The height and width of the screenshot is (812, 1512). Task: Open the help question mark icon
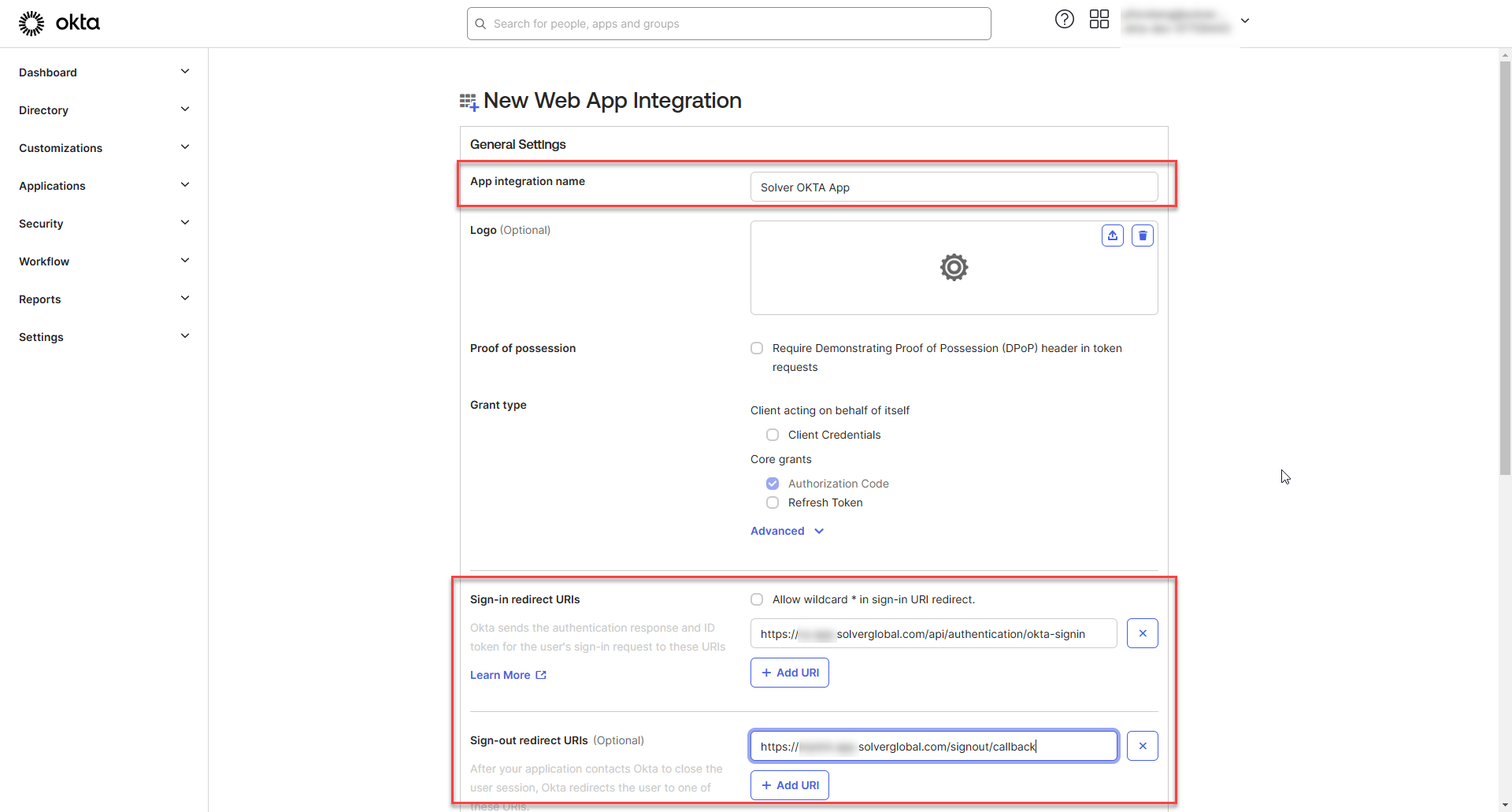click(1064, 20)
